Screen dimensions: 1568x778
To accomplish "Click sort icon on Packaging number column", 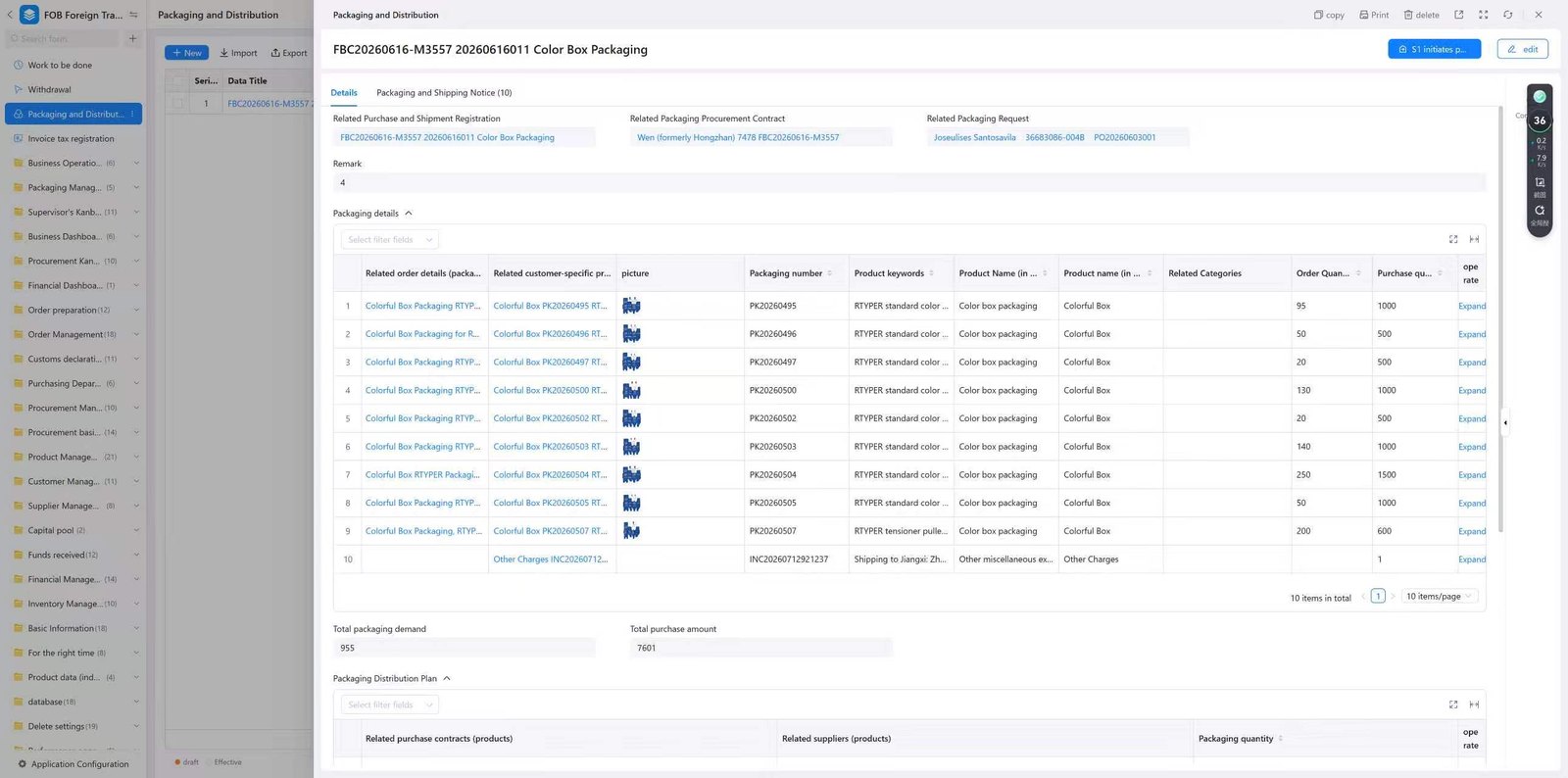I will point(830,273).
